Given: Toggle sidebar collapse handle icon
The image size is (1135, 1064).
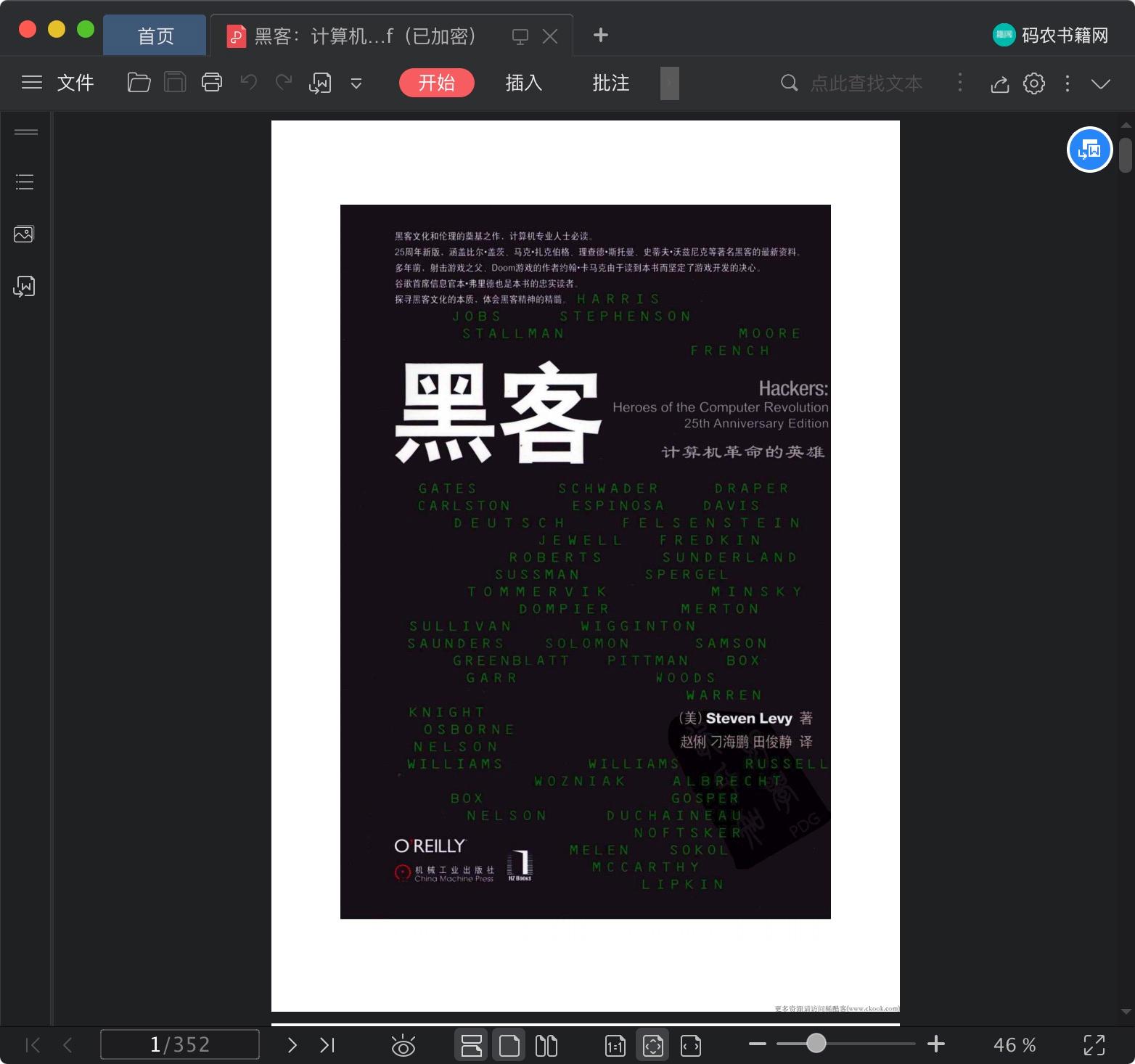Looking at the screenshot, I should pos(26,132).
